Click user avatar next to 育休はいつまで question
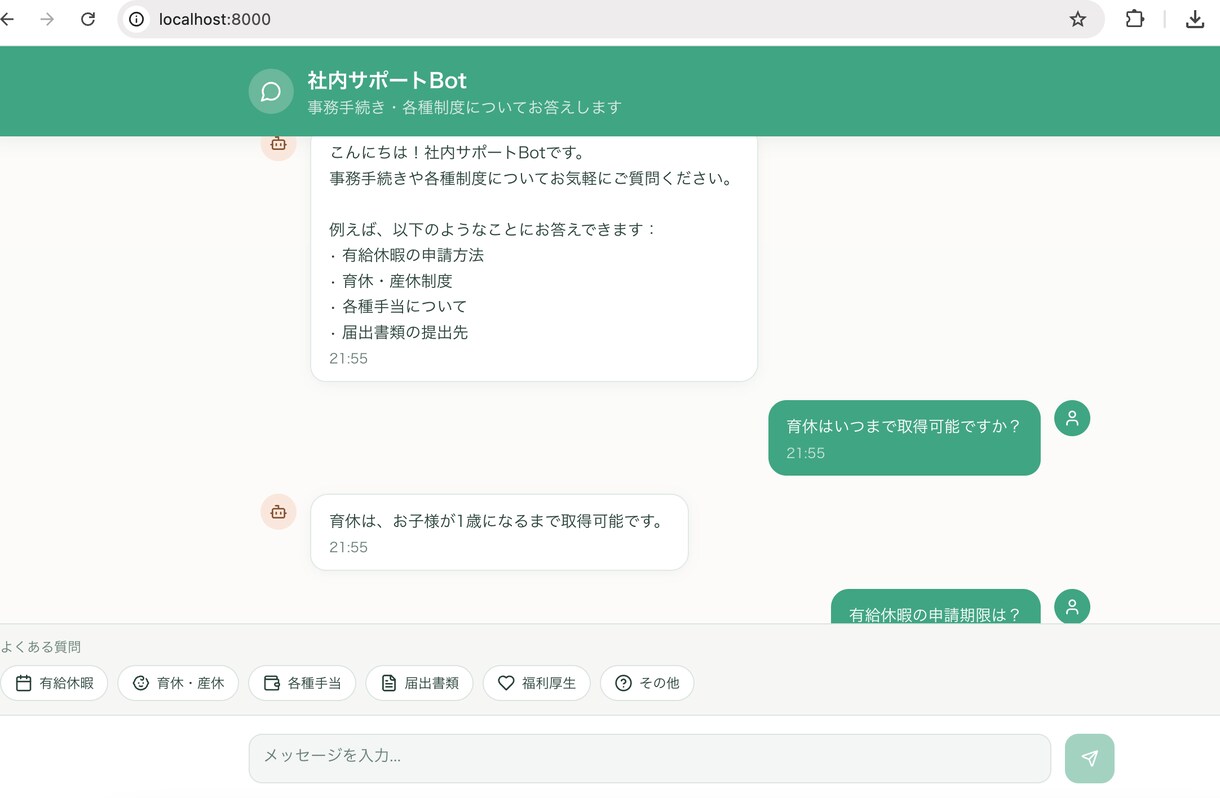The width and height of the screenshot is (1220, 798). coord(1072,418)
